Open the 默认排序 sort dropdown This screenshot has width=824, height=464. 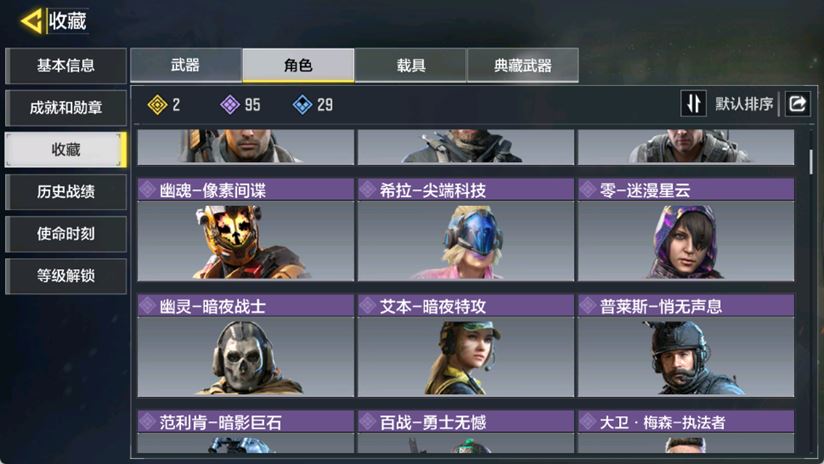pyautogui.click(x=744, y=104)
